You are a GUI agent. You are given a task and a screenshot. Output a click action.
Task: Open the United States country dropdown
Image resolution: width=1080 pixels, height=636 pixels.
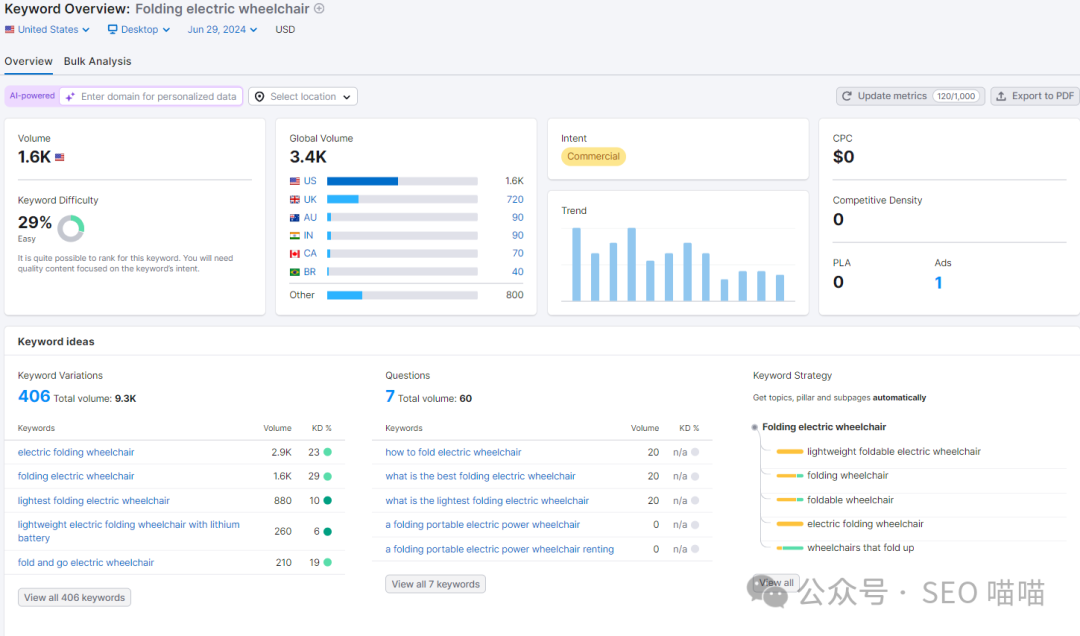(x=50, y=30)
